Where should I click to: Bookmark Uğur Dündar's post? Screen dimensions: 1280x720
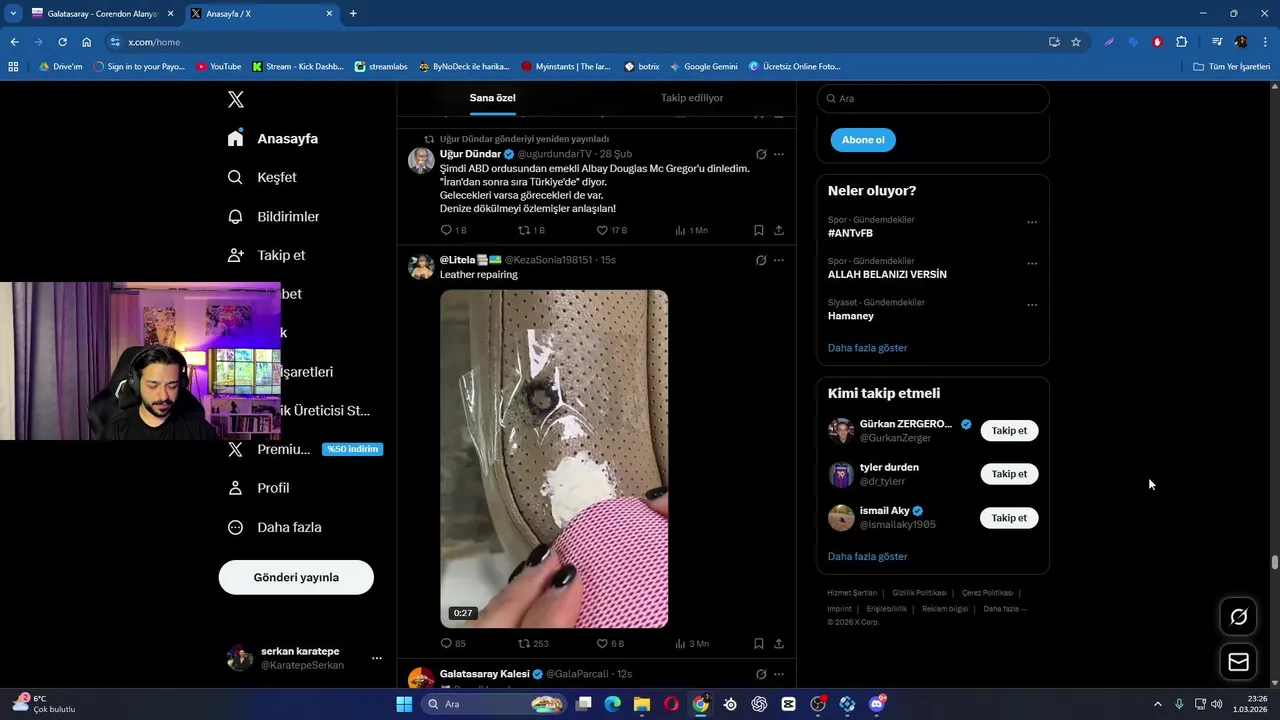tap(759, 230)
